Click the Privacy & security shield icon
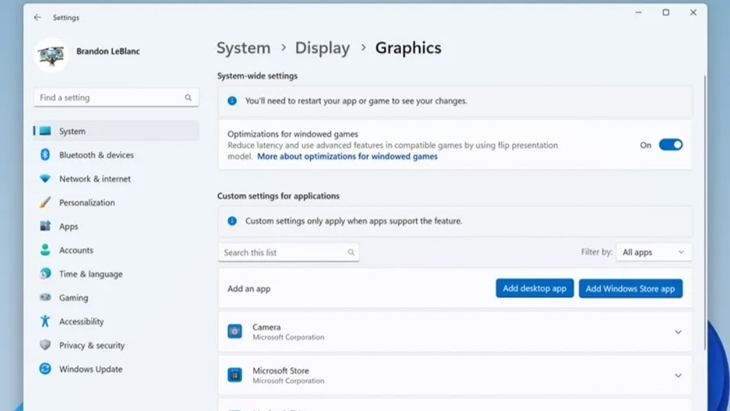 tap(45, 345)
